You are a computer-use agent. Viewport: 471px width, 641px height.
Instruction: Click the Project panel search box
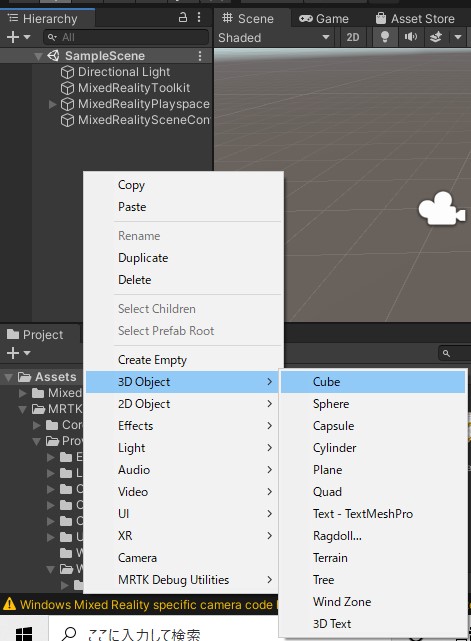click(455, 353)
